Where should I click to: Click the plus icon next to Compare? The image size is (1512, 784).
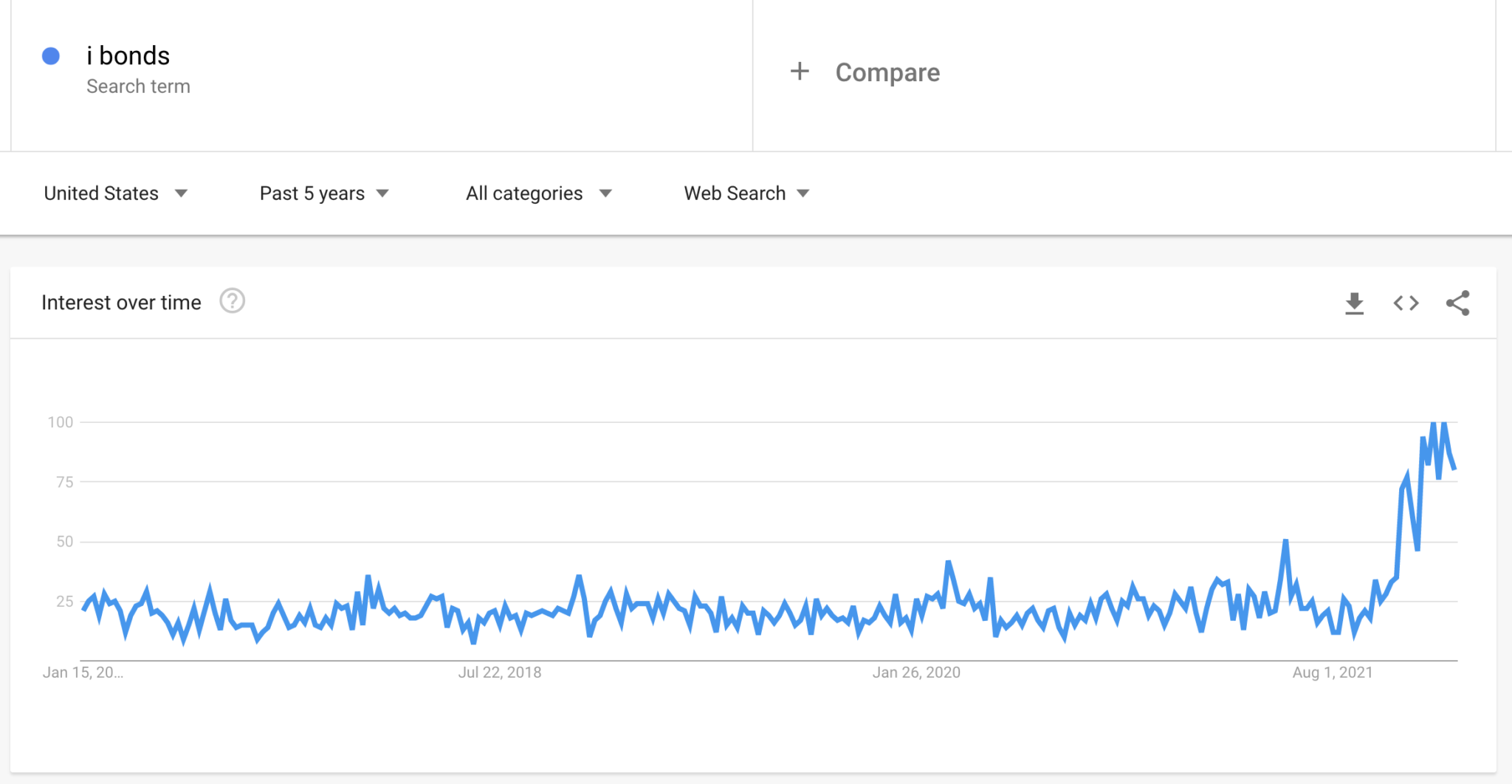[x=800, y=72]
